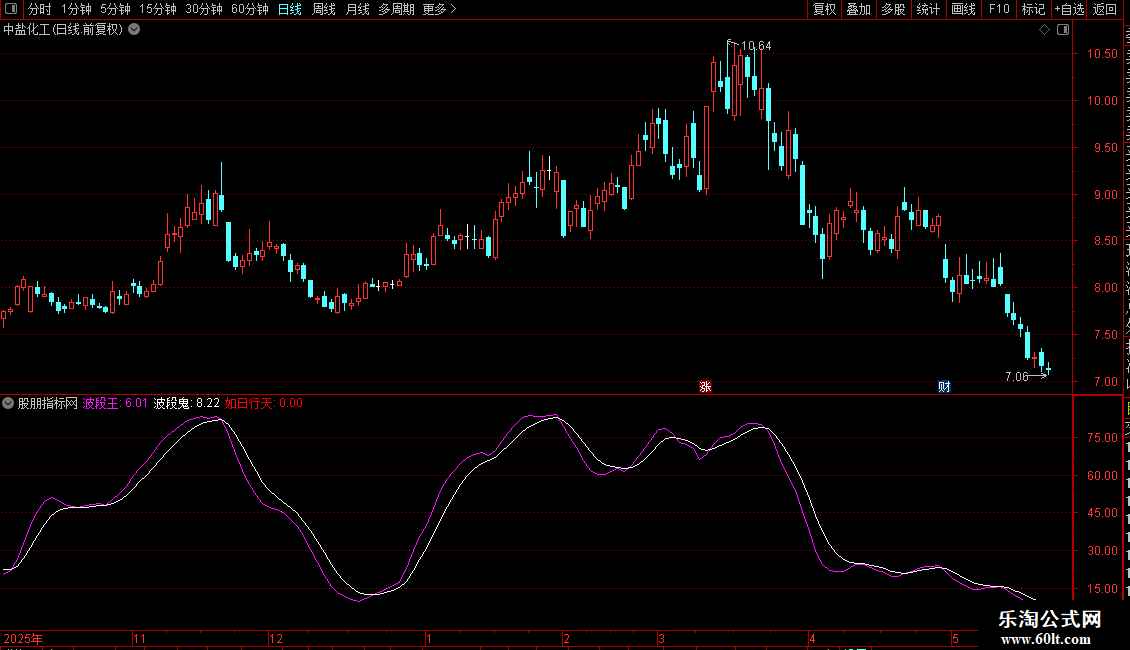
Task: Select the 5分钟 period tab
Action: pos(115,9)
